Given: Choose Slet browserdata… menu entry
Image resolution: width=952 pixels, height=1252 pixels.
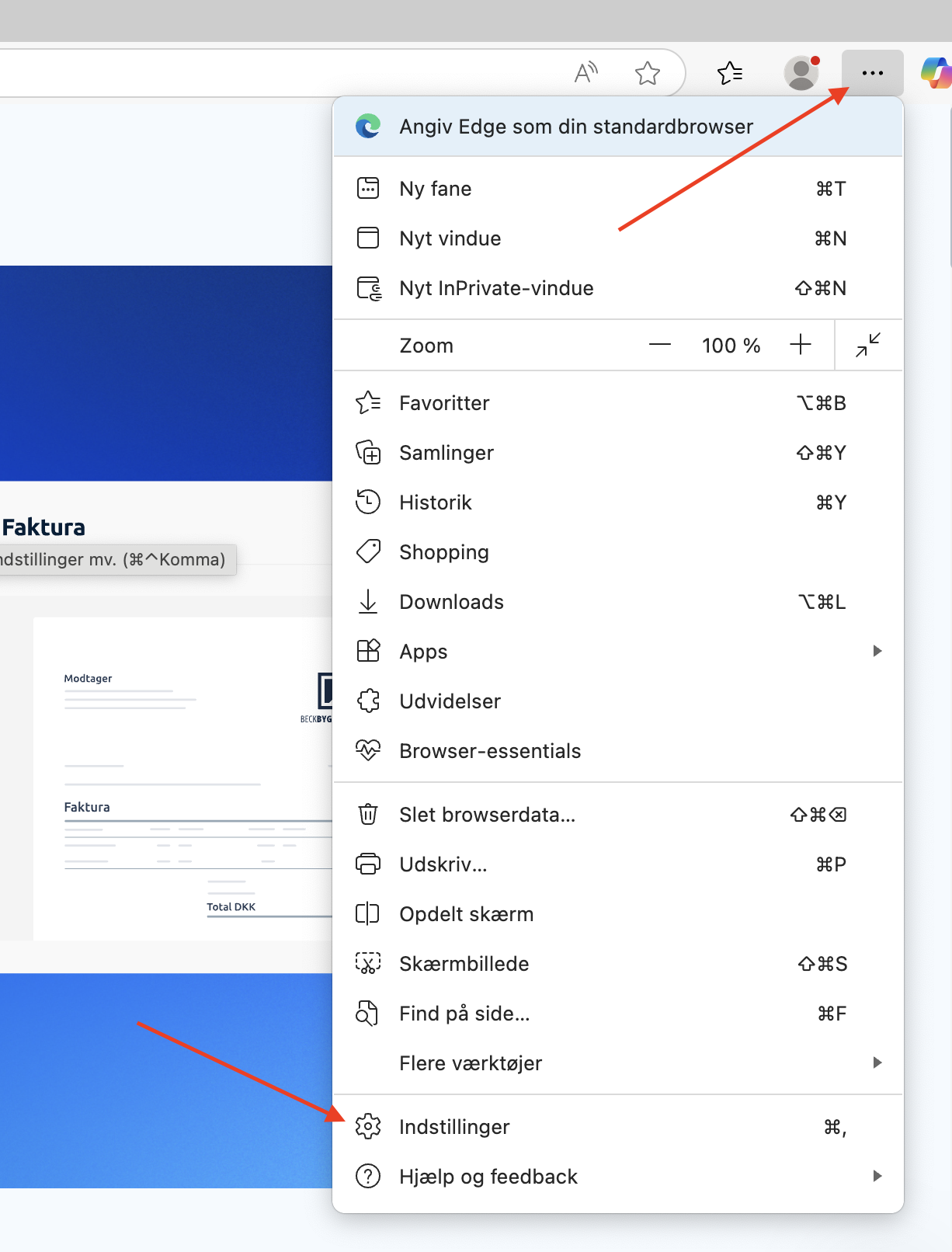Looking at the screenshot, I should [x=618, y=814].
